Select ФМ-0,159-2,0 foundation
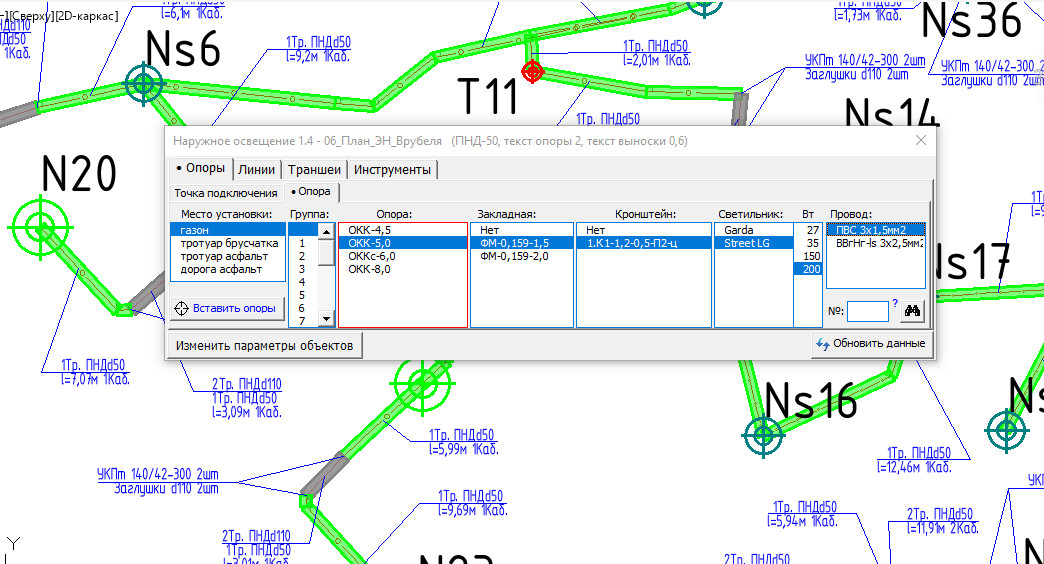 [522, 256]
